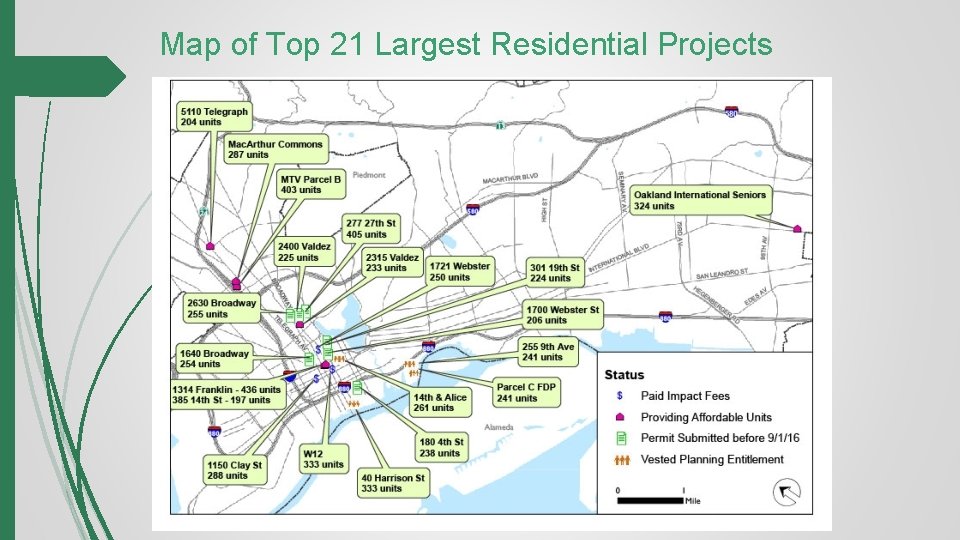Click the I-880 shield near Hegenberger Rd
Image resolution: width=960 pixels, height=540 pixels.
(x=666, y=317)
